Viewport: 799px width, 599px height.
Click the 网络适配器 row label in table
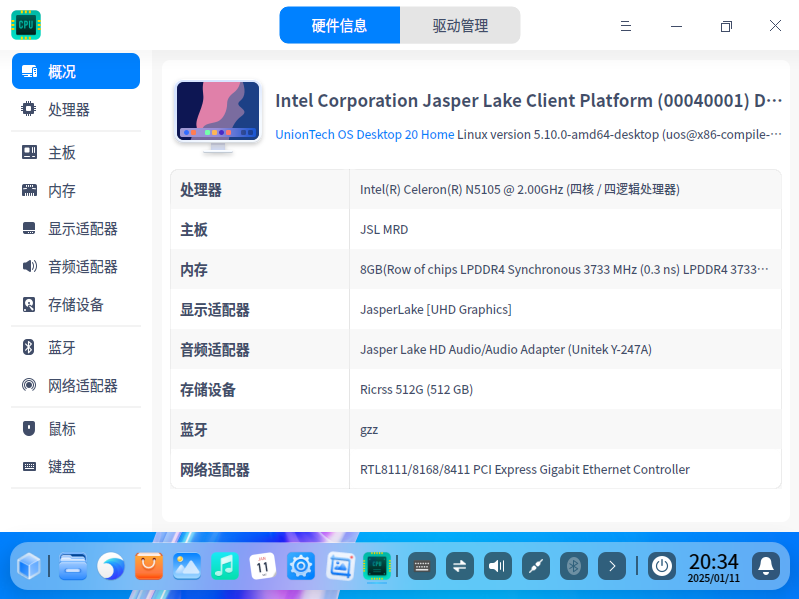215,470
